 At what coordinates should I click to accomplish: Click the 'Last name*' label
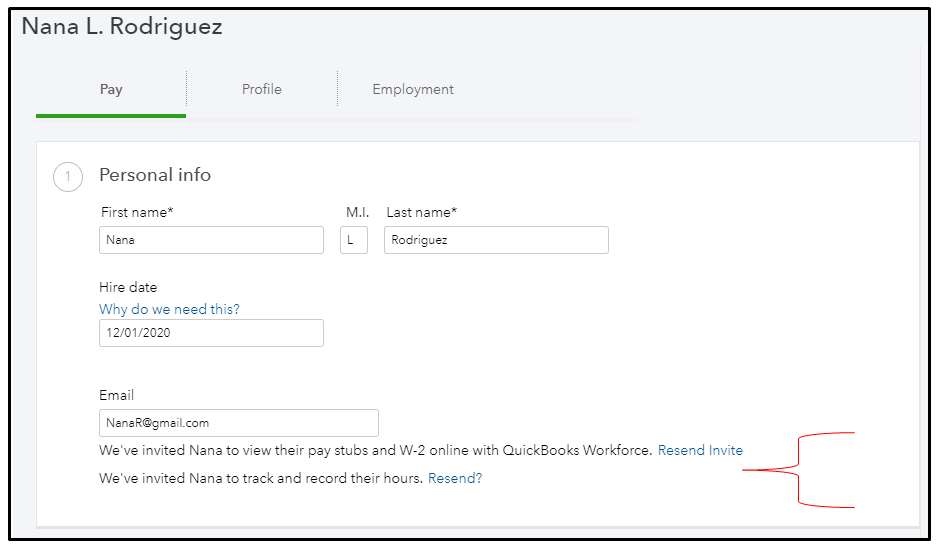pyautogui.click(x=422, y=212)
